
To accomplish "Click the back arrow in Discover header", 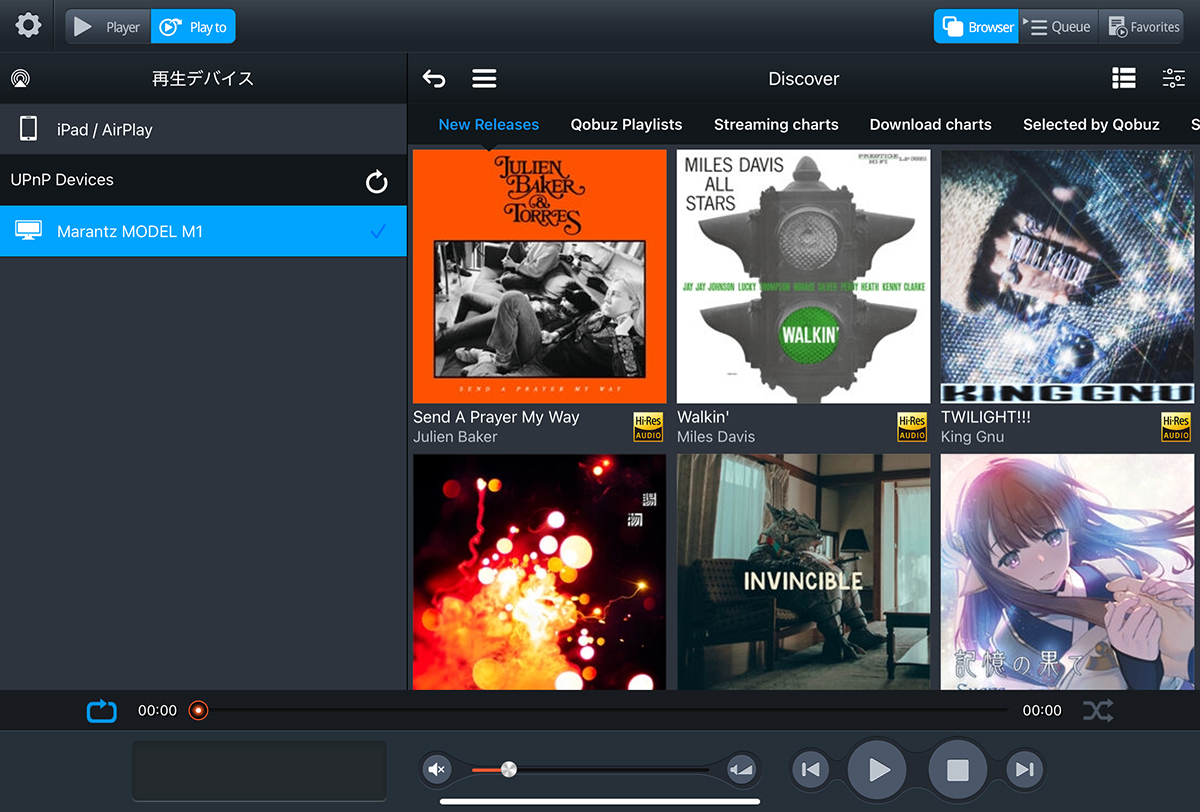I will [x=434, y=79].
